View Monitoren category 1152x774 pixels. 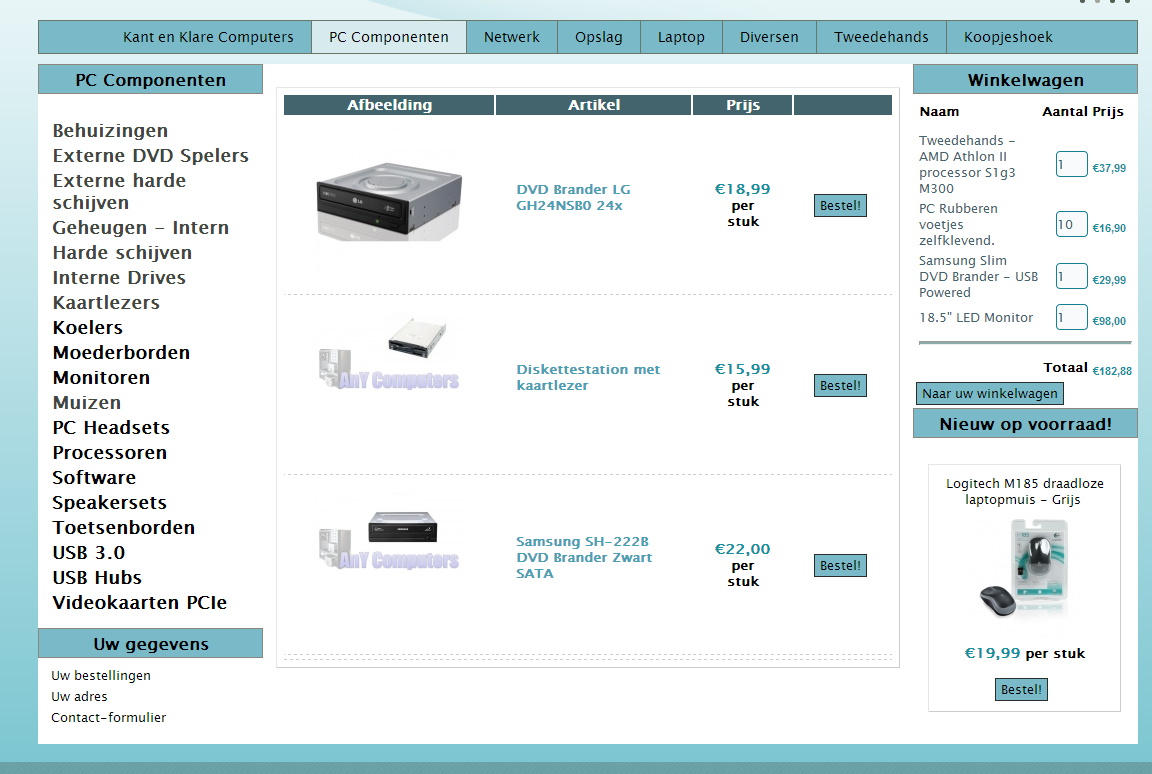point(101,377)
